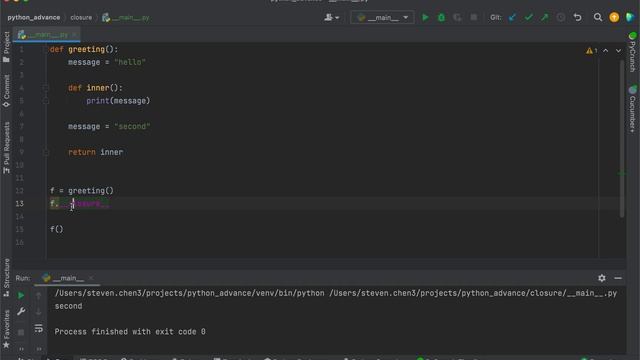This screenshot has height=360, width=640.
Task: Click the fold end marker on line 9
Action: [x=46, y=152]
